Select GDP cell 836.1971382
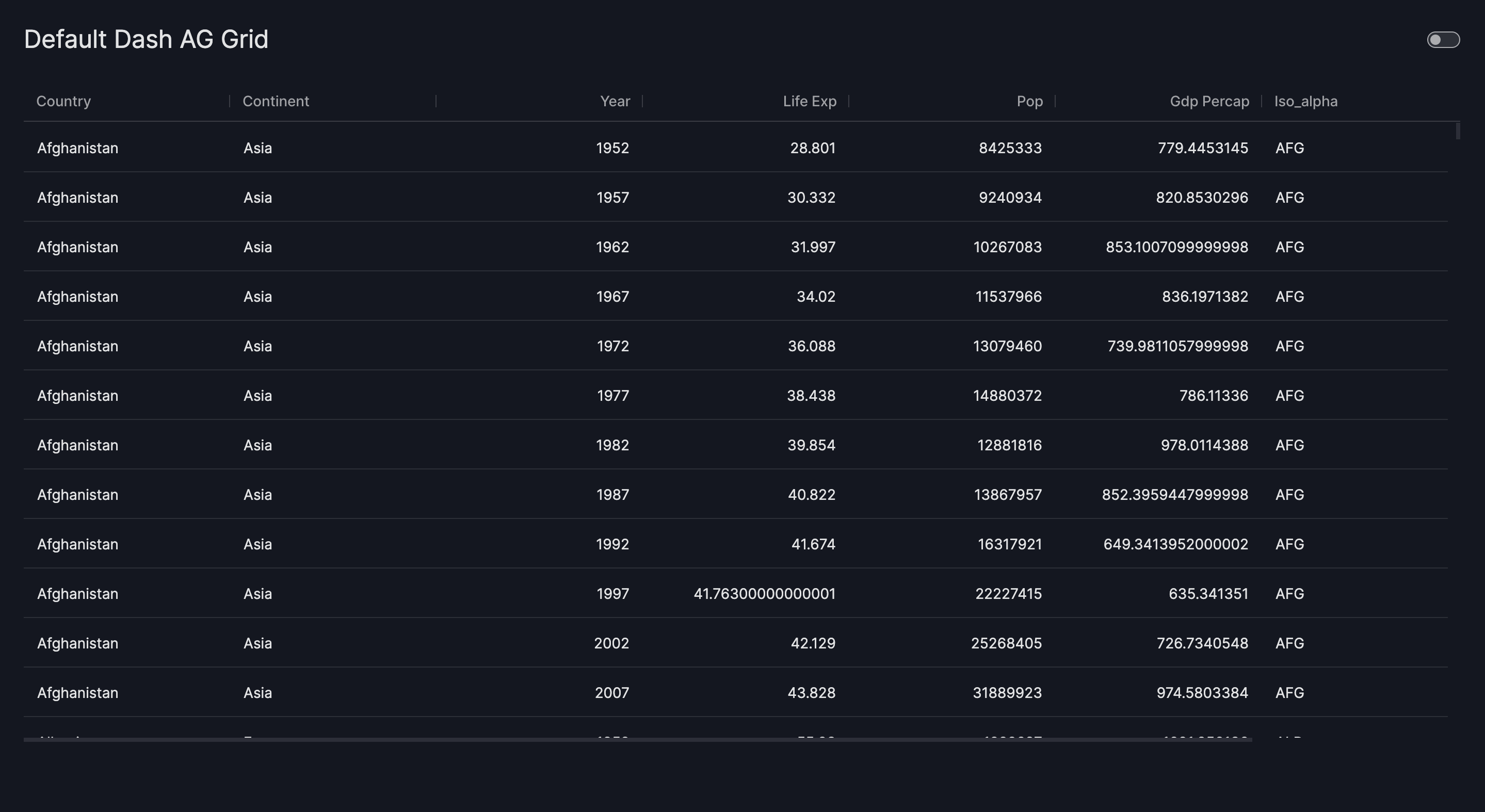The width and height of the screenshot is (1485, 812). pyautogui.click(x=1204, y=297)
